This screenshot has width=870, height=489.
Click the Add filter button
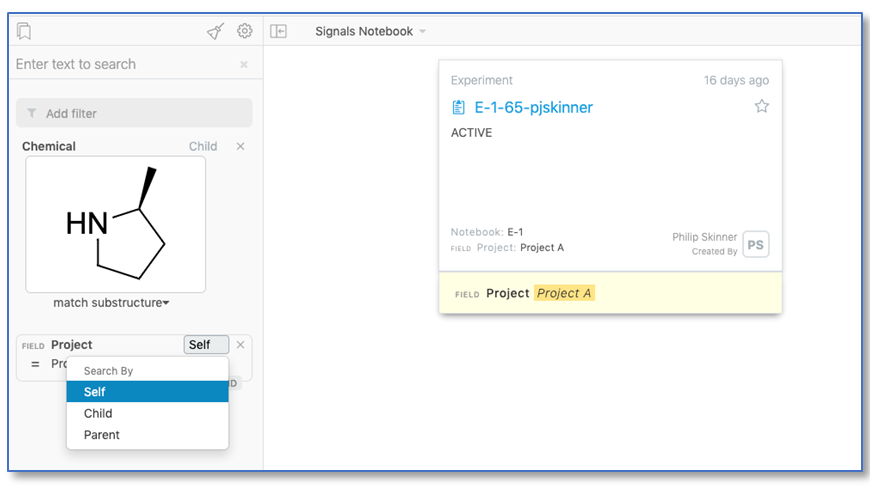[x=134, y=113]
